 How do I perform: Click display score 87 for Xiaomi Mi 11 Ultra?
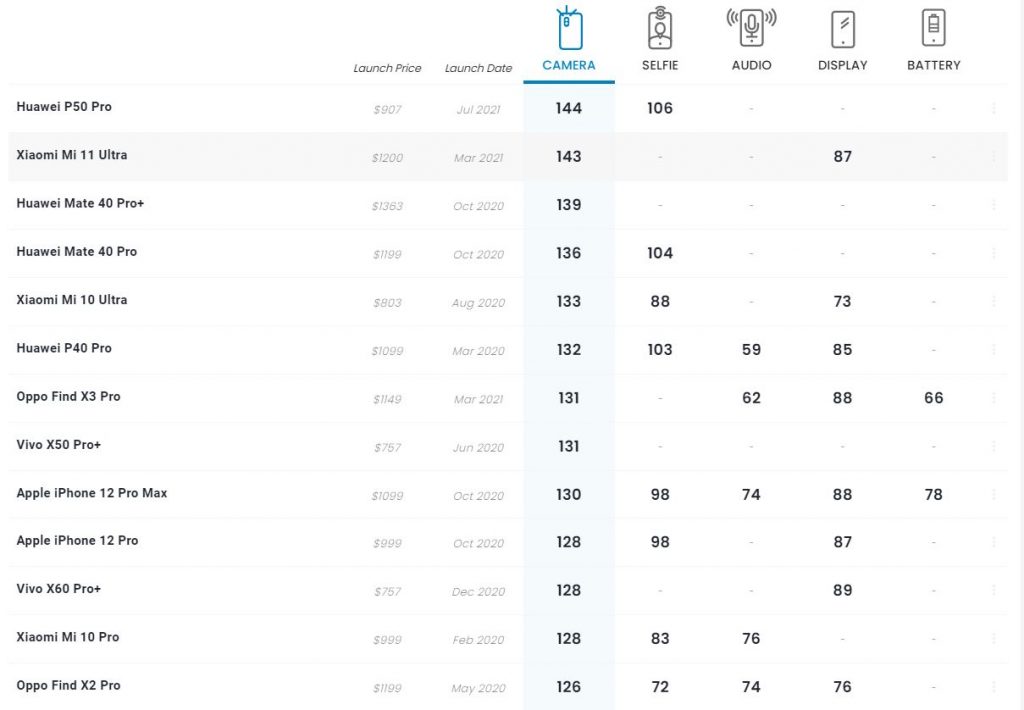click(x=842, y=157)
